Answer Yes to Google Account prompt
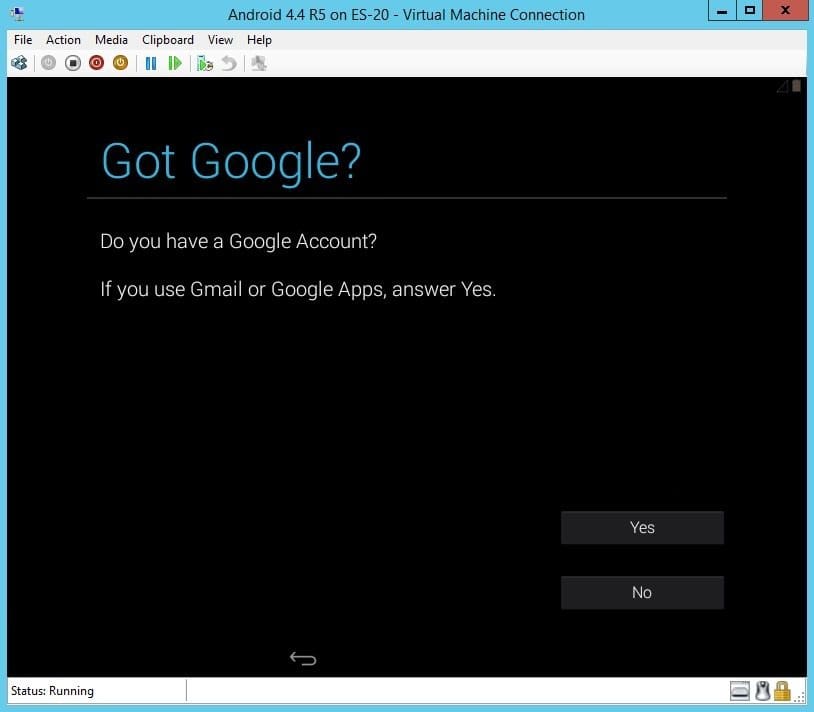The height and width of the screenshot is (712, 814). click(x=642, y=528)
